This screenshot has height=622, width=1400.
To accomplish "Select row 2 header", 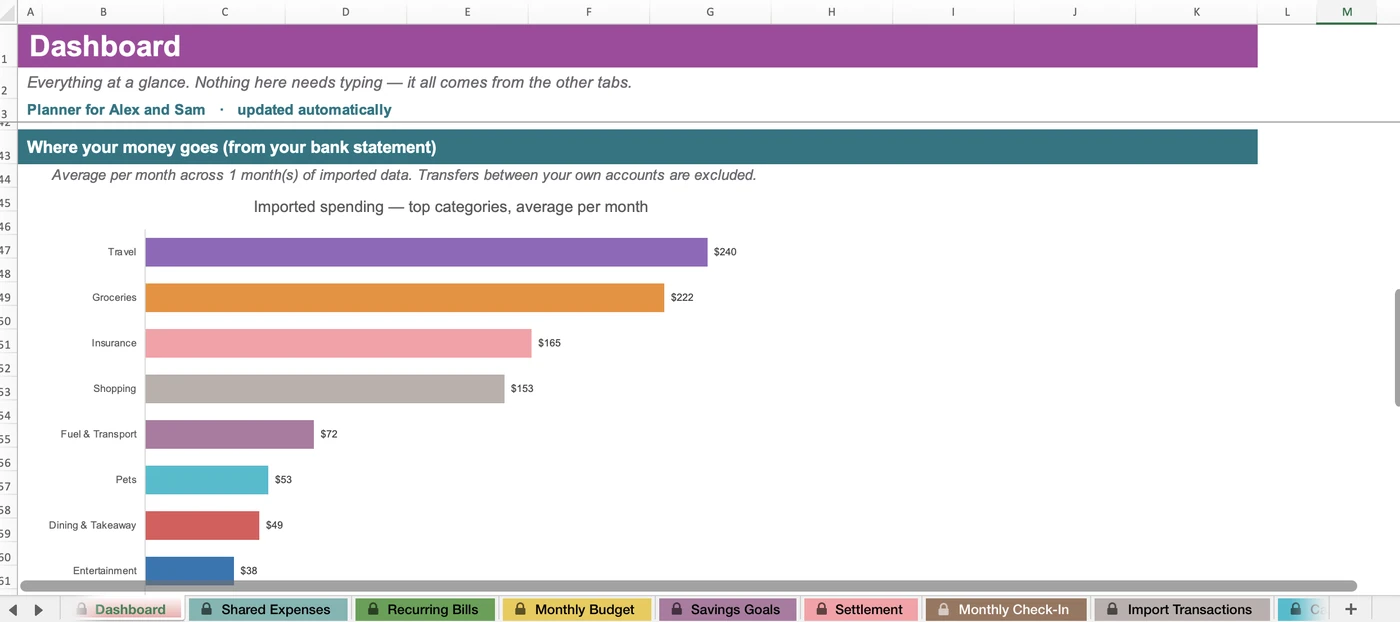I will (8, 84).
